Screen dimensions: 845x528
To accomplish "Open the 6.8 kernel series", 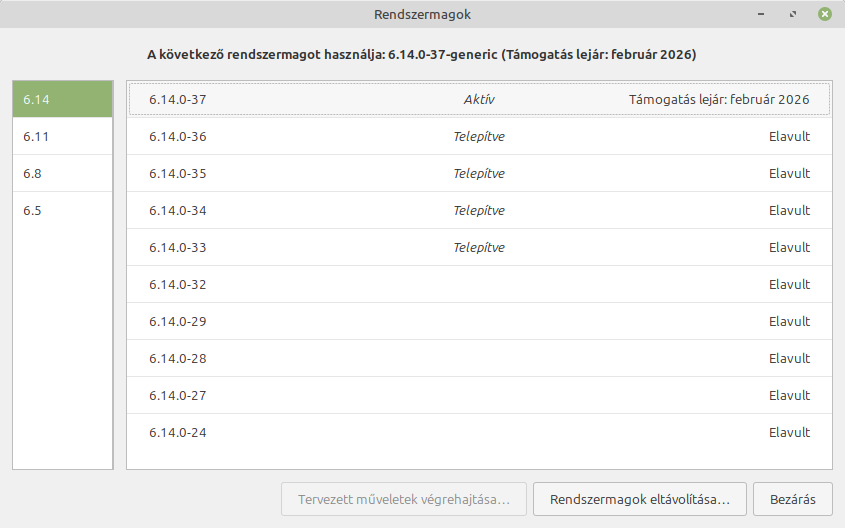I will pyautogui.click(x=62, y=173).
